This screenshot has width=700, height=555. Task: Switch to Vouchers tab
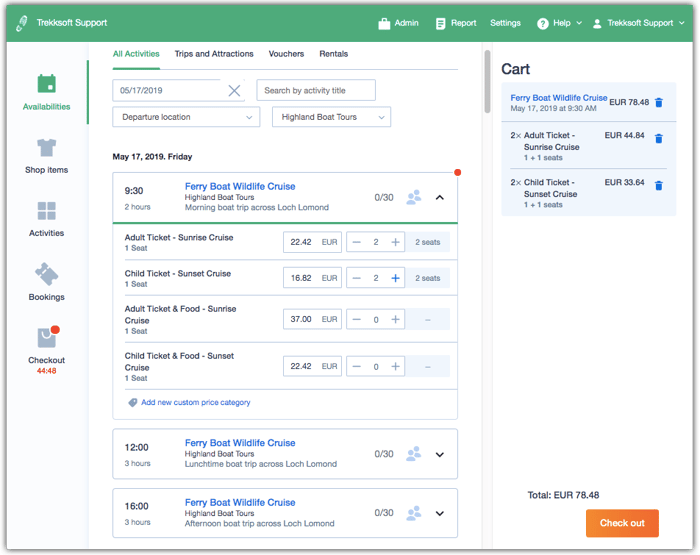tap(286, 54)
